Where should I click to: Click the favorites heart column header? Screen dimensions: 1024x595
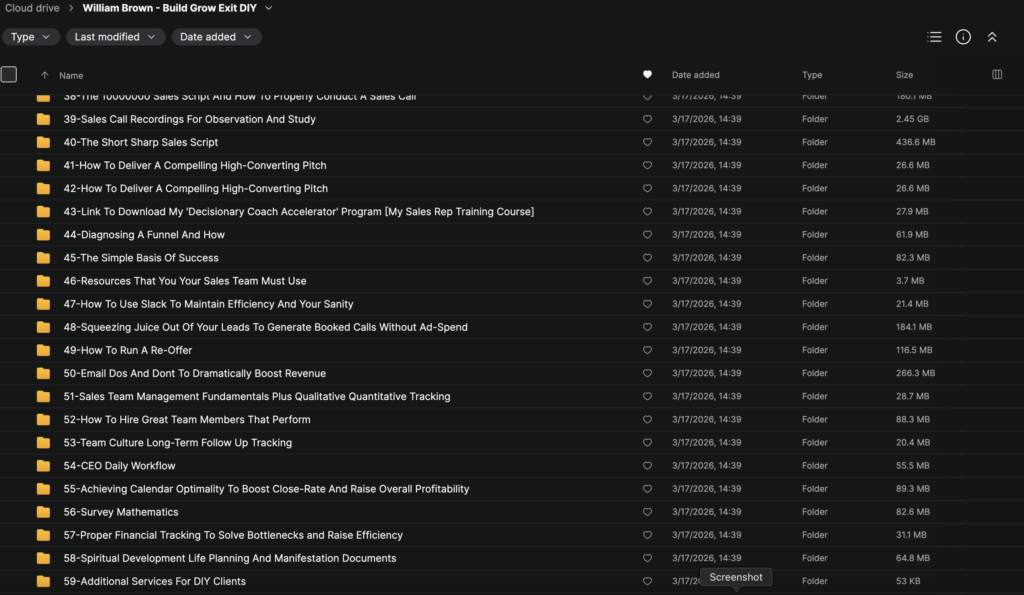point(647,75)
